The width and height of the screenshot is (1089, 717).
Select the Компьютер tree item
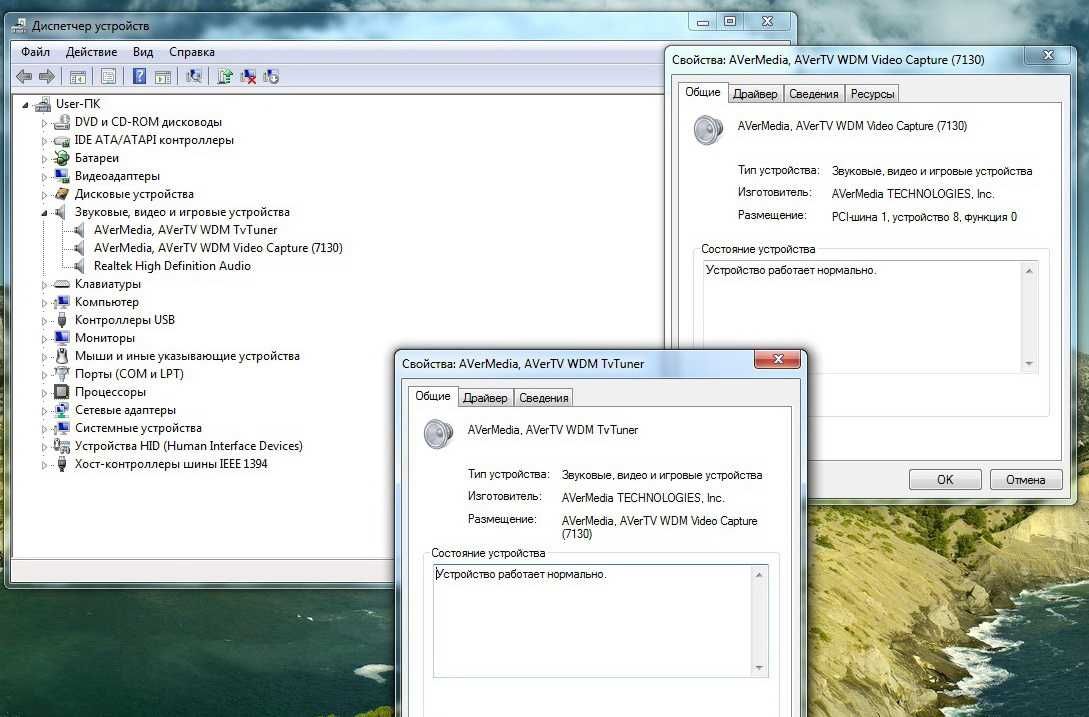pos(106,302)
